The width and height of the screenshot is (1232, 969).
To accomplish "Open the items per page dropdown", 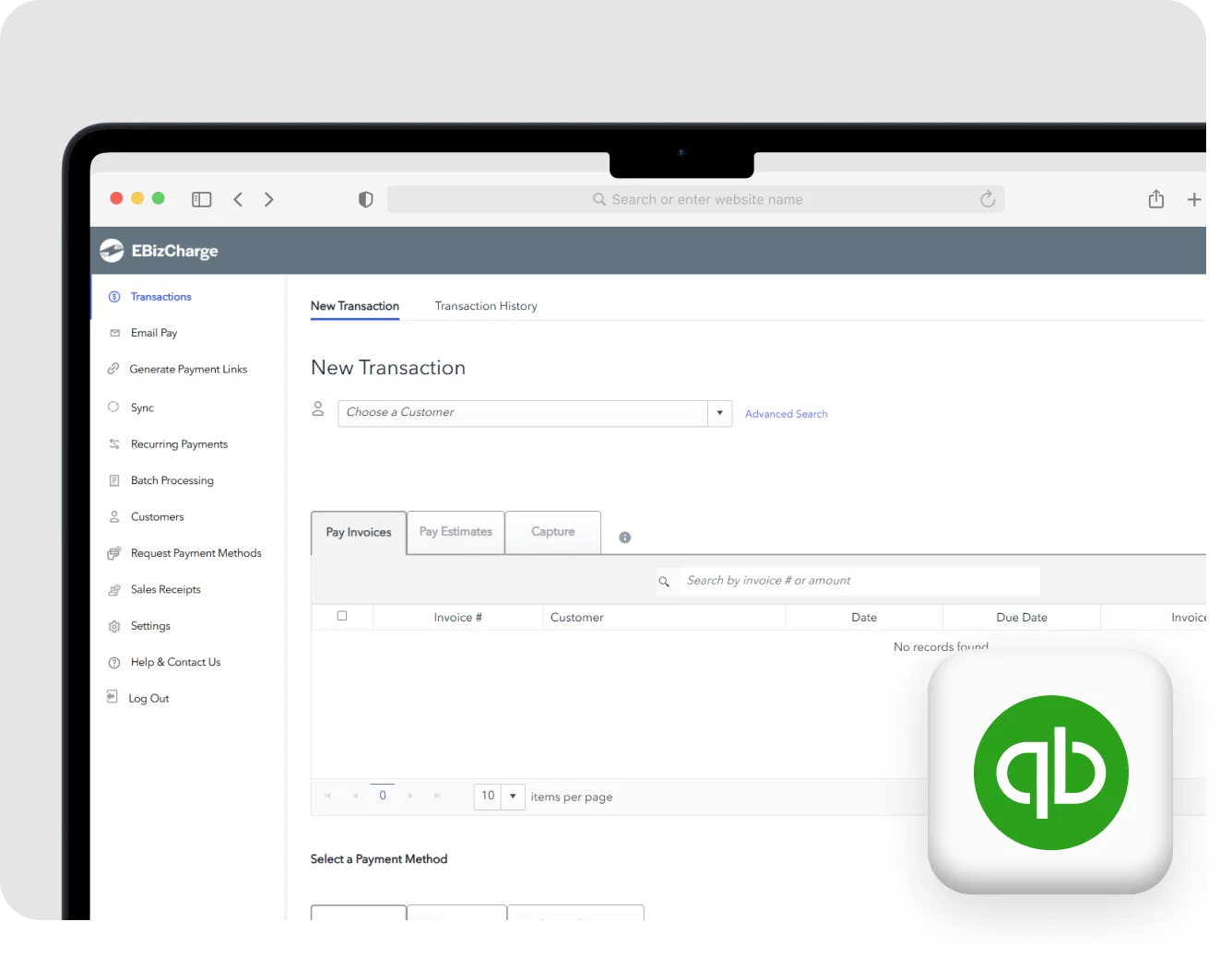I will point(513,796).
